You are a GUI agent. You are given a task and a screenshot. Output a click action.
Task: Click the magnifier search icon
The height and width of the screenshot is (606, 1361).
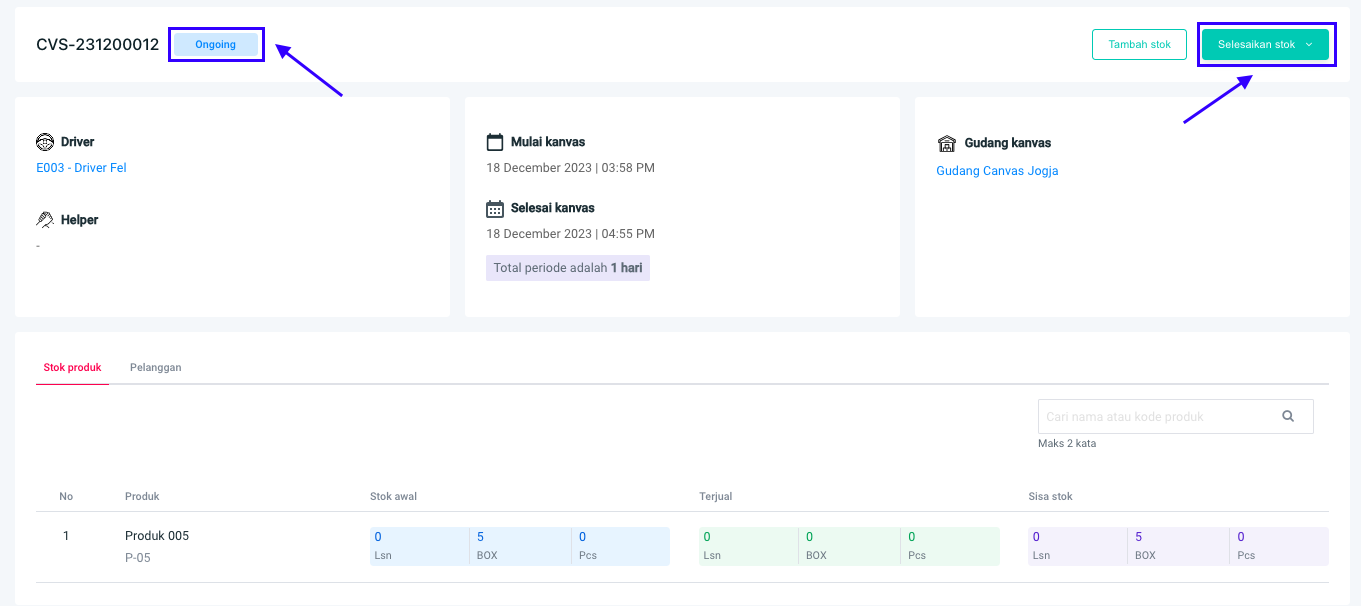pos(1288,416)
